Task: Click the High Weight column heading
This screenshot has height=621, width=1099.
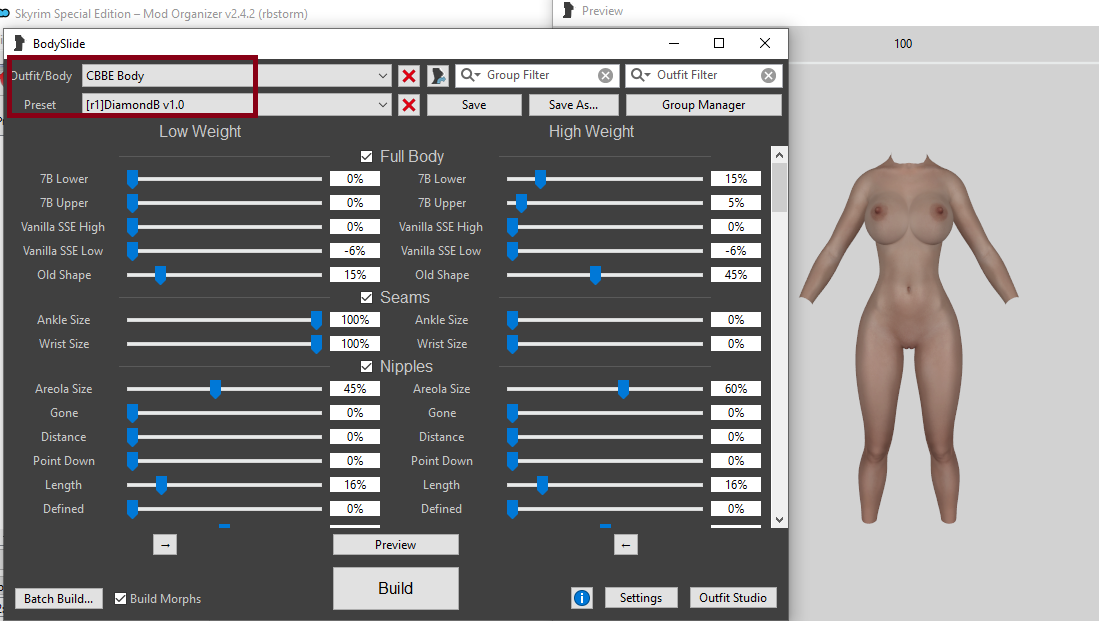Action: 592,132
